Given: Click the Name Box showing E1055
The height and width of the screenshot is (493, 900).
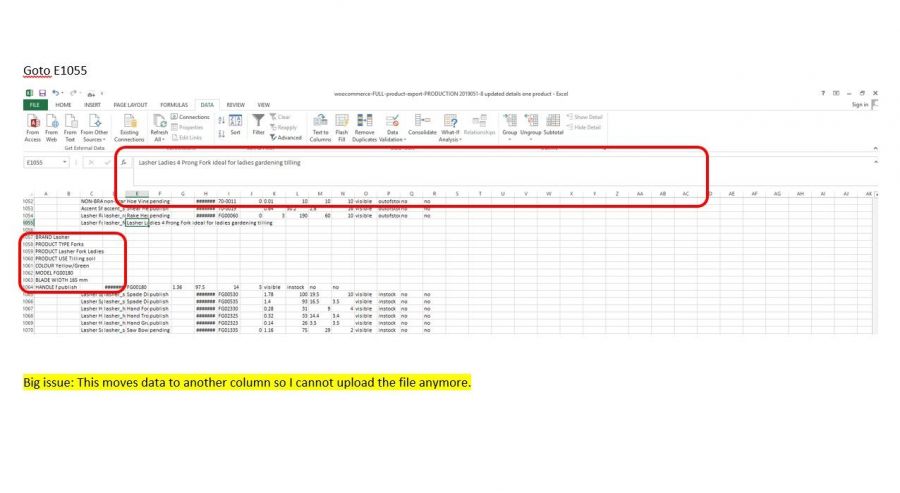Looking at the screenshot, I should tap(42, 162).
